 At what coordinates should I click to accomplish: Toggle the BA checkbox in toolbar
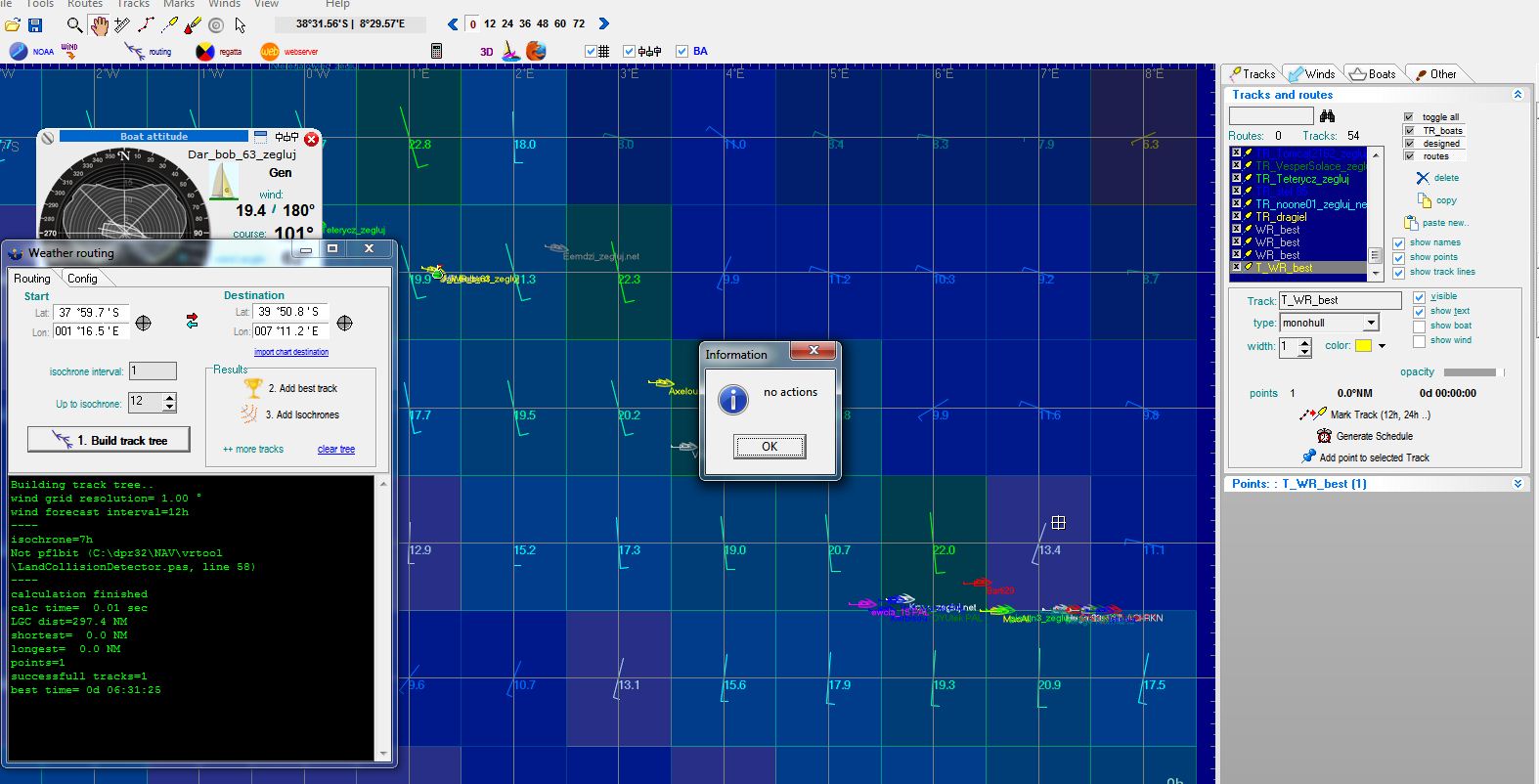tap(682, 51)
